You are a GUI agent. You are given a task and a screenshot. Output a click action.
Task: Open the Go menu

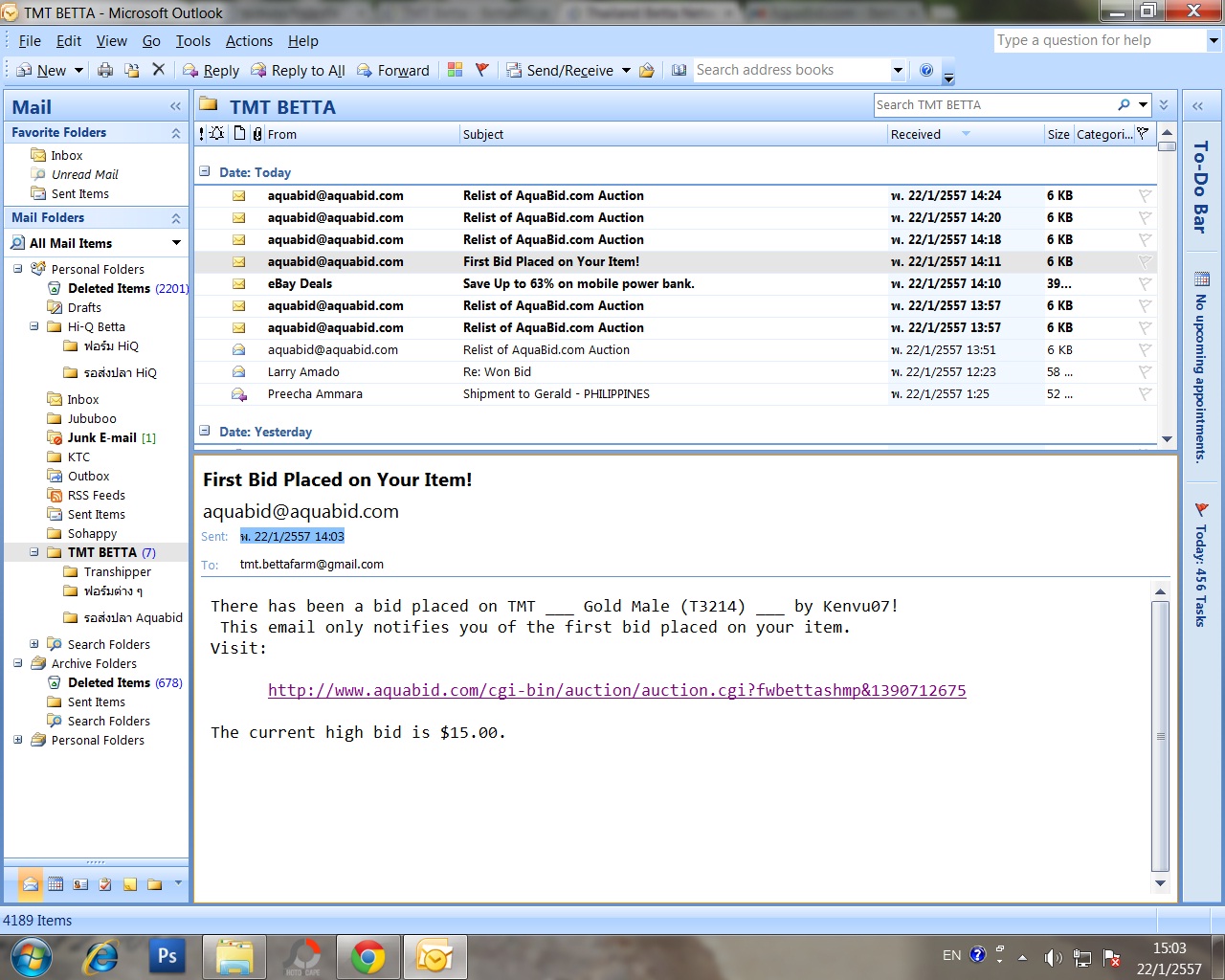point(151,41)
